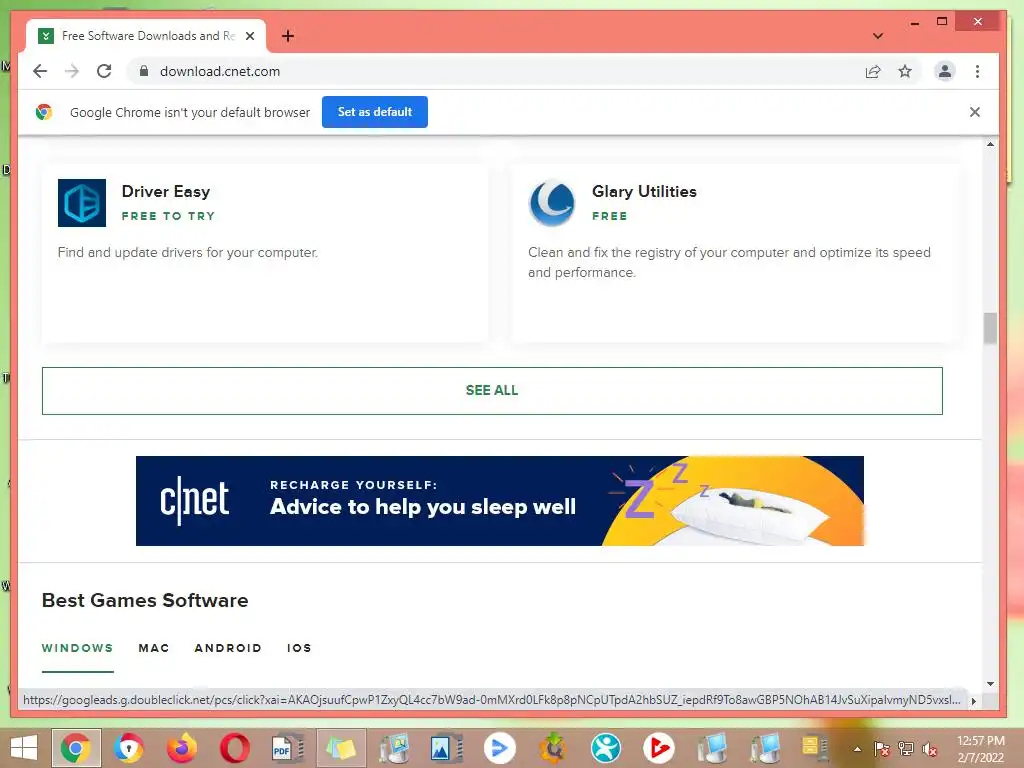Open the PDF app in taskbar
The width and height of the screenshot is (1024, 768).
(287, 748)
